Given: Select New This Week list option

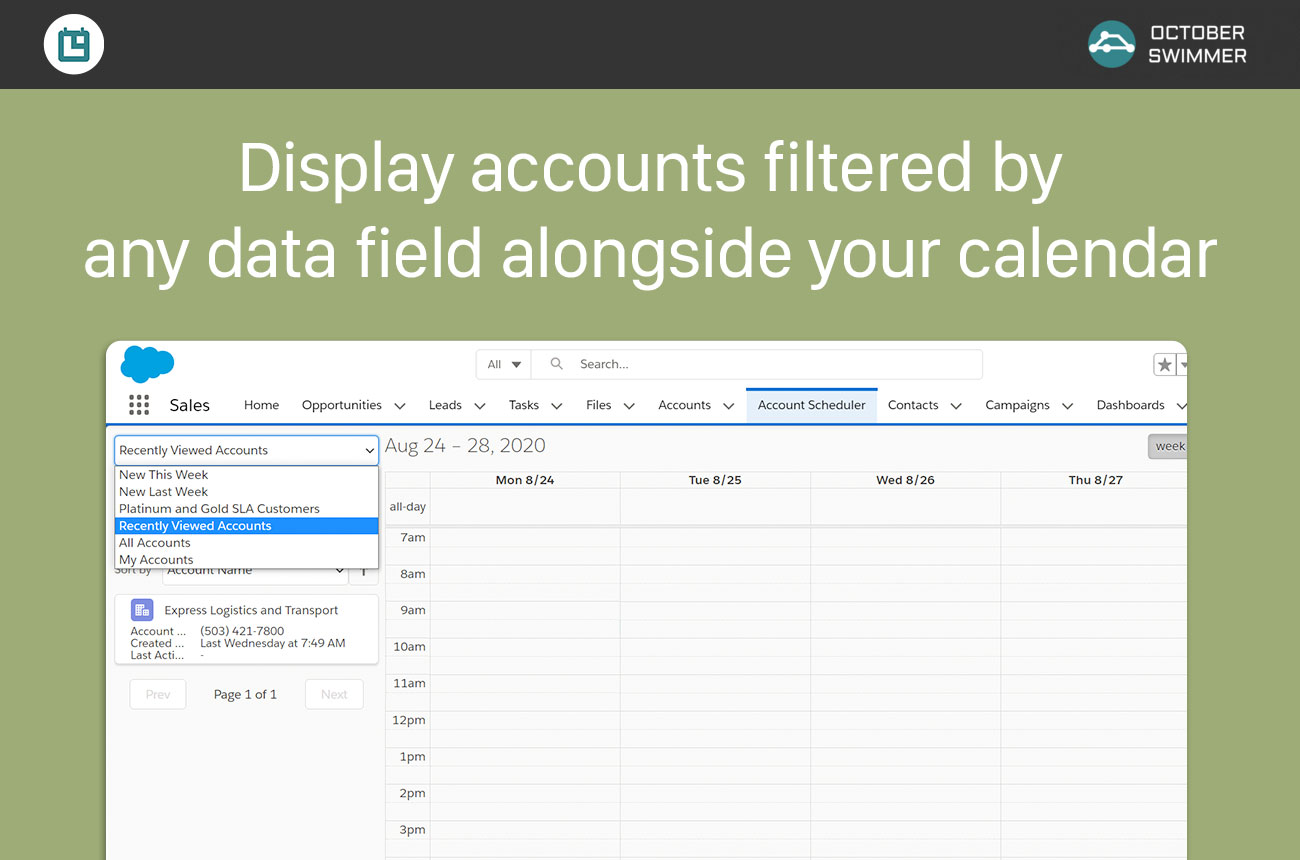Looking at the screenshot, I should tap(164, 475).
